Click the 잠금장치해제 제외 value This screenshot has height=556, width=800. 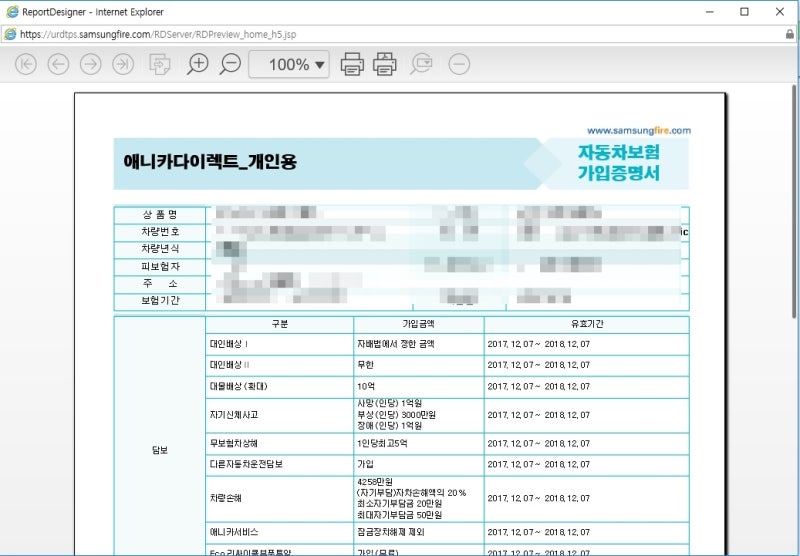[x=391, y=533]
